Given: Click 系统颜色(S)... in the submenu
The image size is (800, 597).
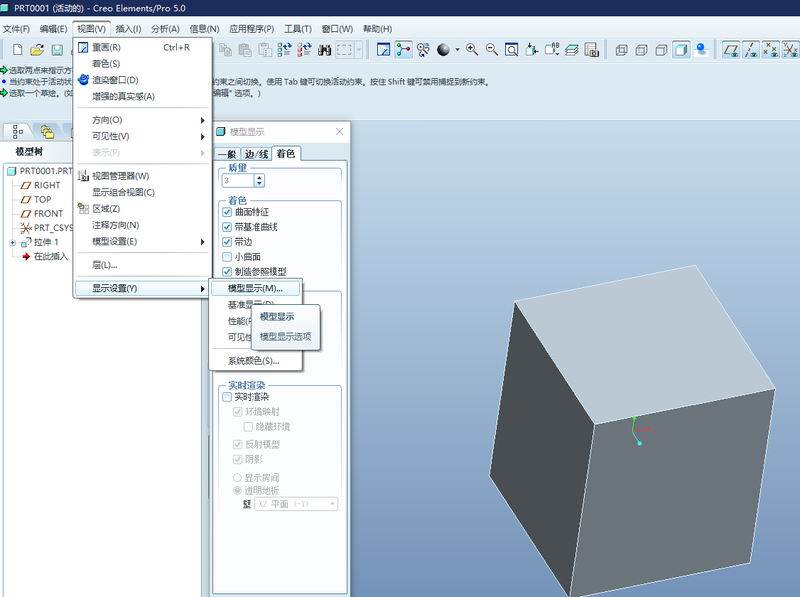Looking at the screenshot, I should (256, 361).
